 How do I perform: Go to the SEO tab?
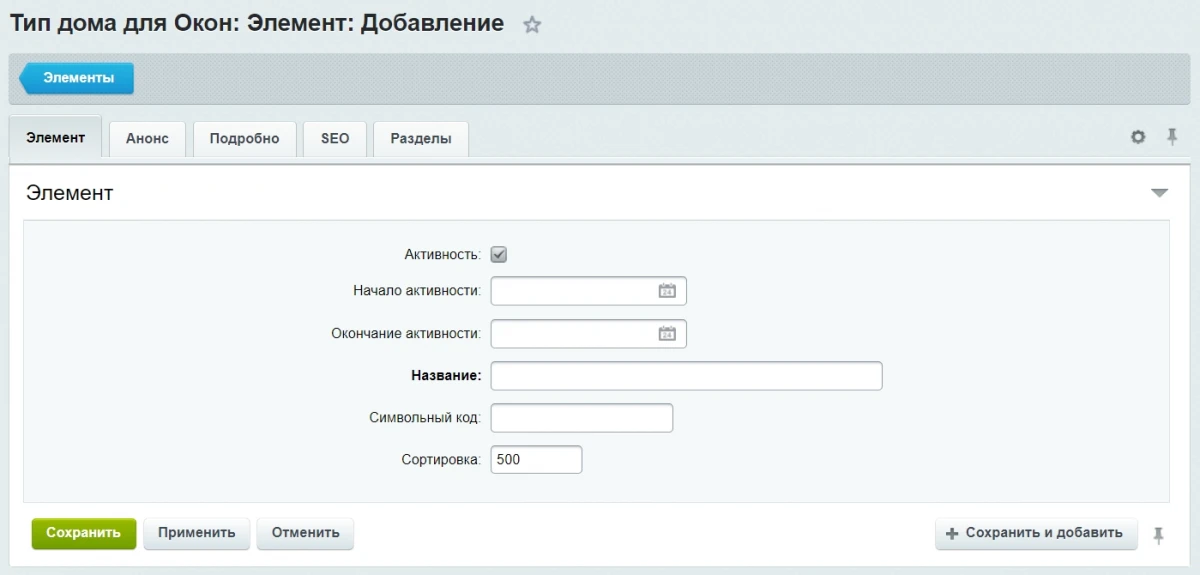[x=335, y=139]
